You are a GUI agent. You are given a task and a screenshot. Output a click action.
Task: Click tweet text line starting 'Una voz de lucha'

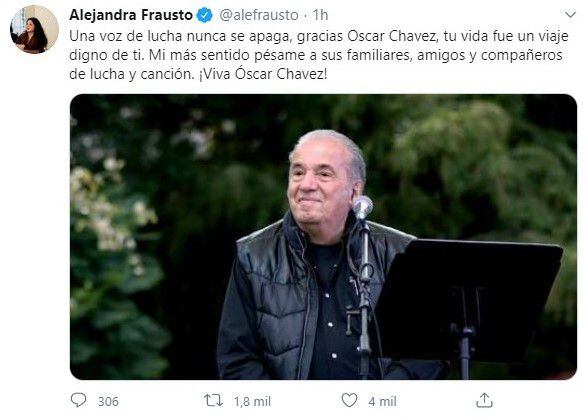point(319,36)
